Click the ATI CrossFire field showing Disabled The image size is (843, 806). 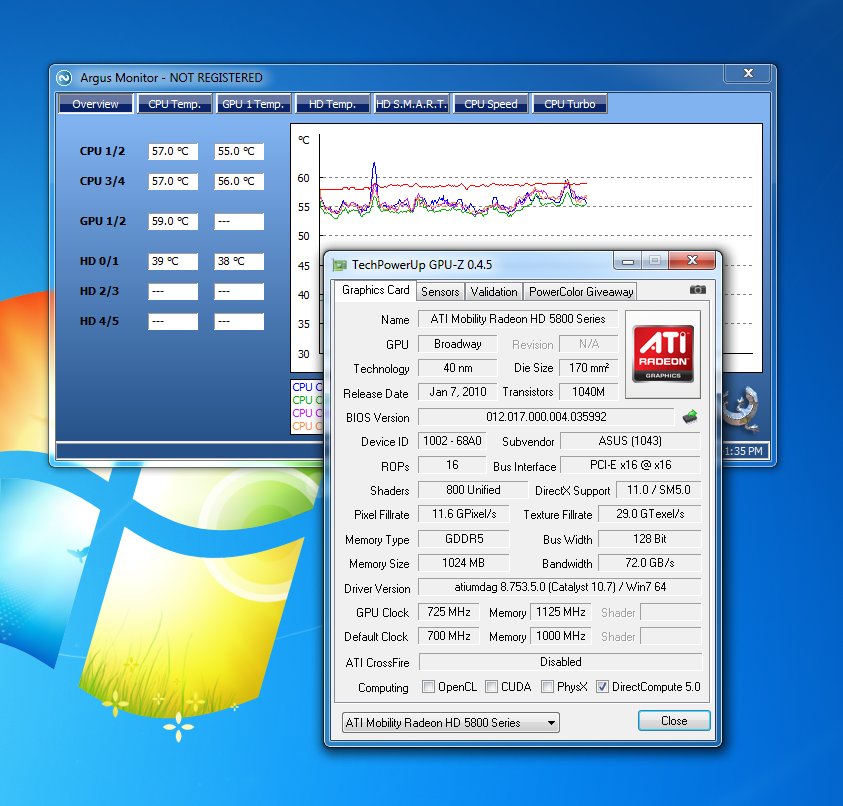click(560, 662)
